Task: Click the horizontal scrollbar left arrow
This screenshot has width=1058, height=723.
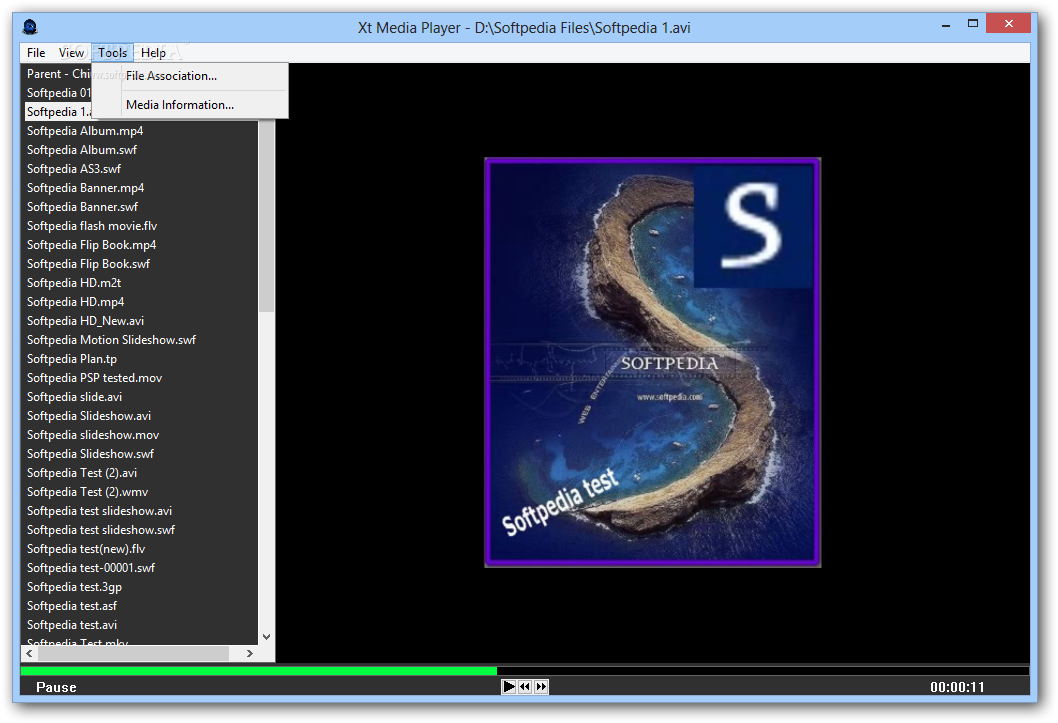Action: tap(29, 654)
